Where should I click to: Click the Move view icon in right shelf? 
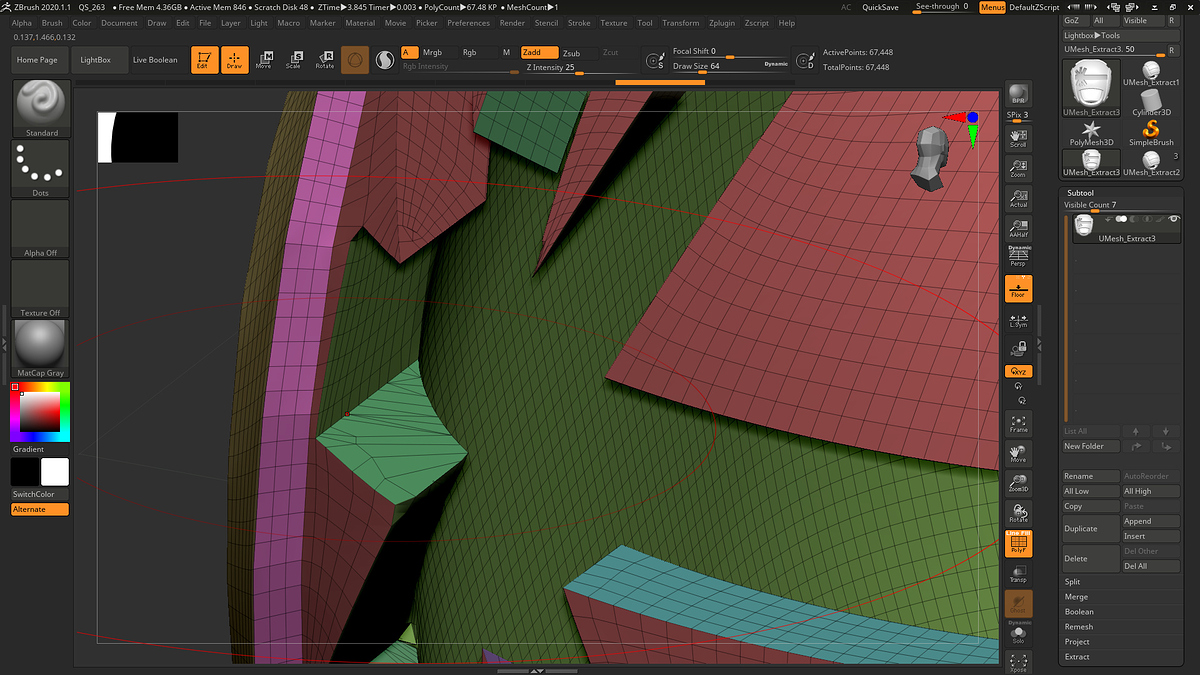coord(1018,453)
